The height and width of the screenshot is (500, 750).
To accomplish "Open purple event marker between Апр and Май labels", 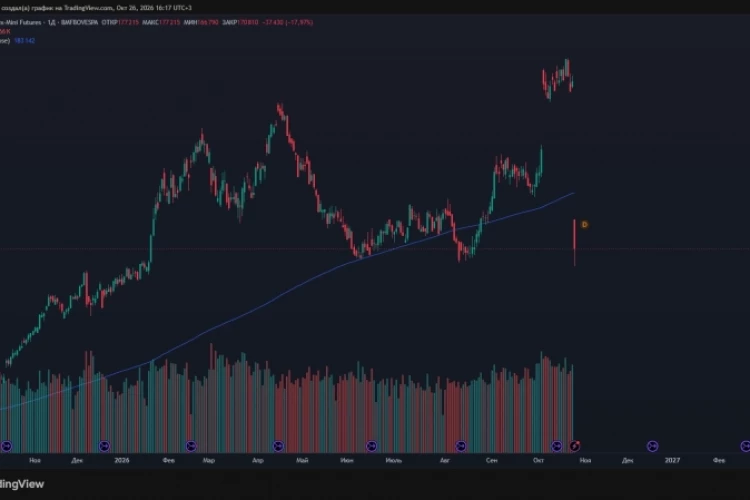I will coord(278,446).
